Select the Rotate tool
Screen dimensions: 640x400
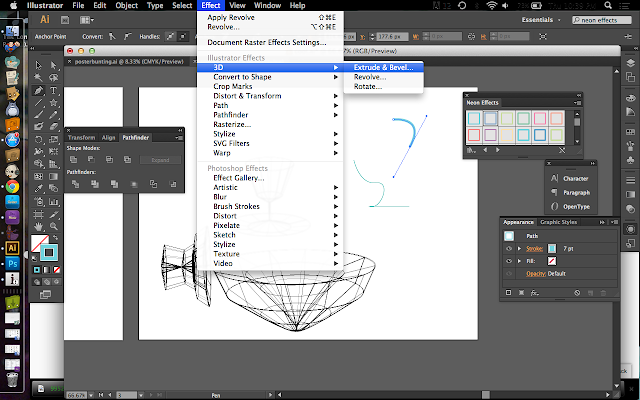point(38,139)
